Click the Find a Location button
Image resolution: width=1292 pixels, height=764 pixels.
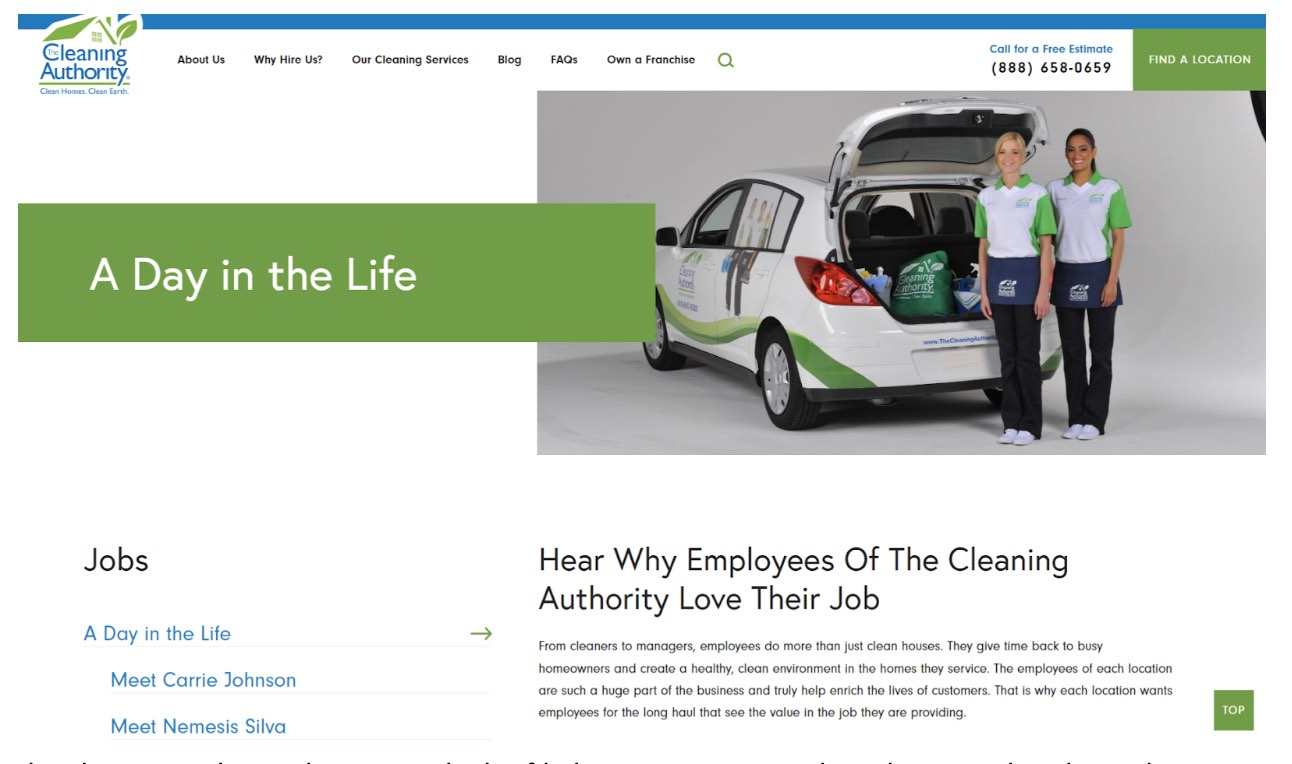pos(1199,60)
